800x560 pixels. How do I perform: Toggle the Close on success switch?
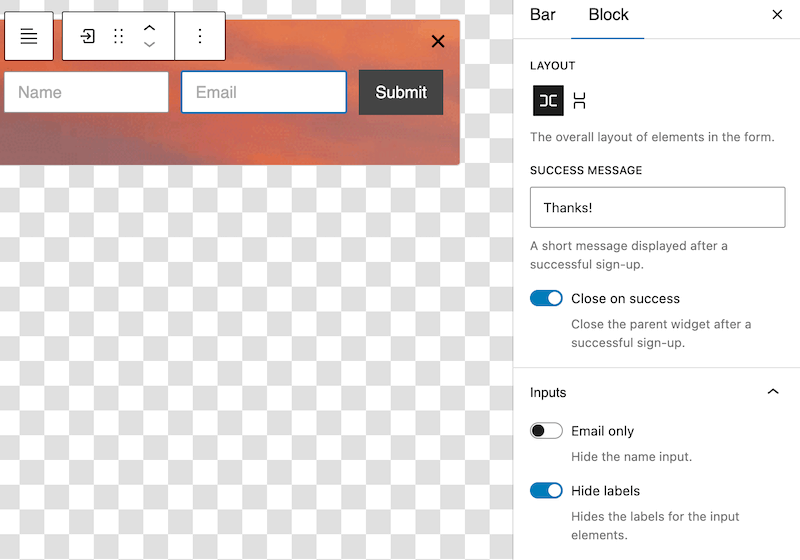[546, 298]
